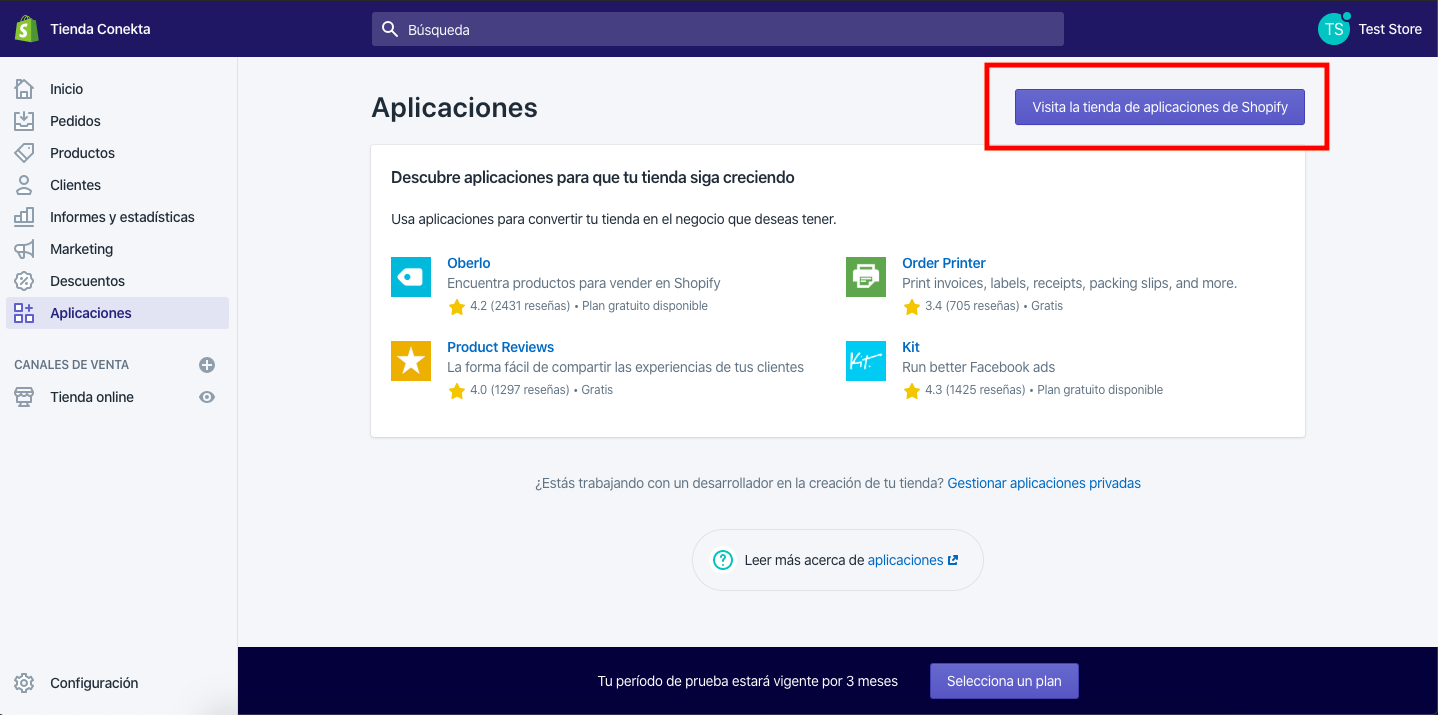The image size is (1438, 715).
Task: Click Visita la tienda de aplicaciones button
Action: click(x=1160, y=107)
